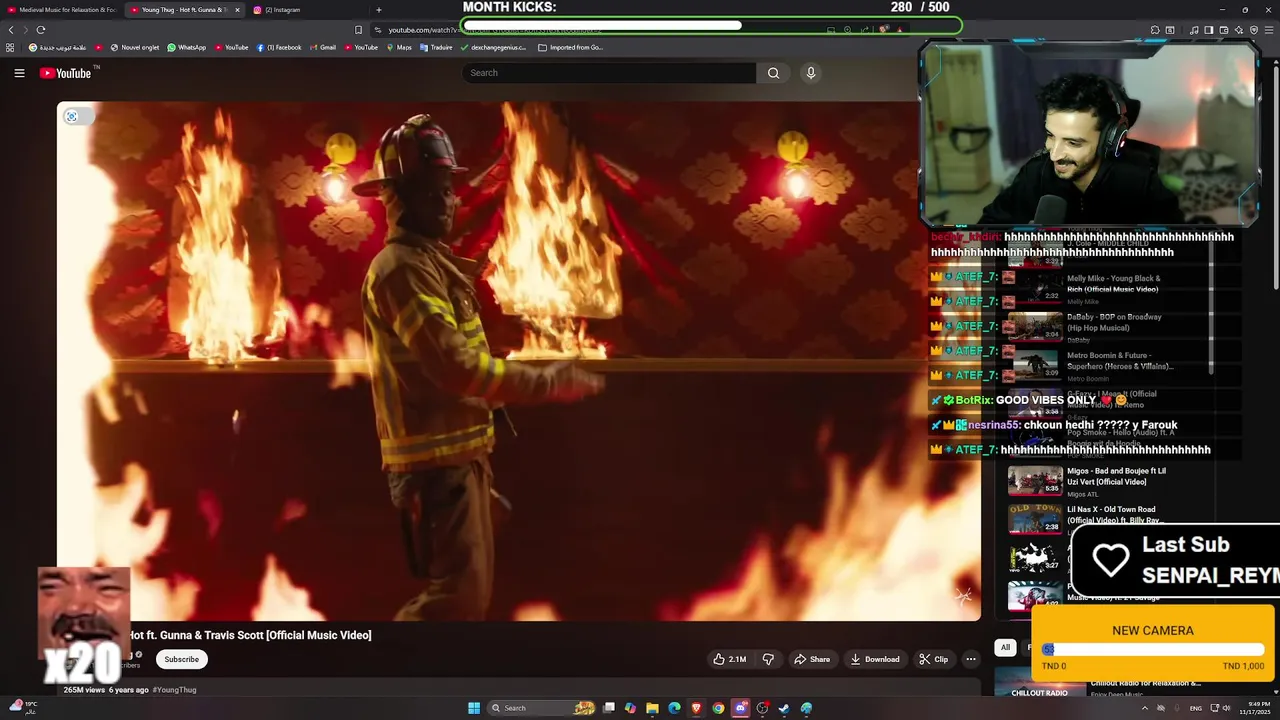The height and width of the screenshot is (720, 1280).
Task: Open Windows Start menu
Action: coord(474,708)
